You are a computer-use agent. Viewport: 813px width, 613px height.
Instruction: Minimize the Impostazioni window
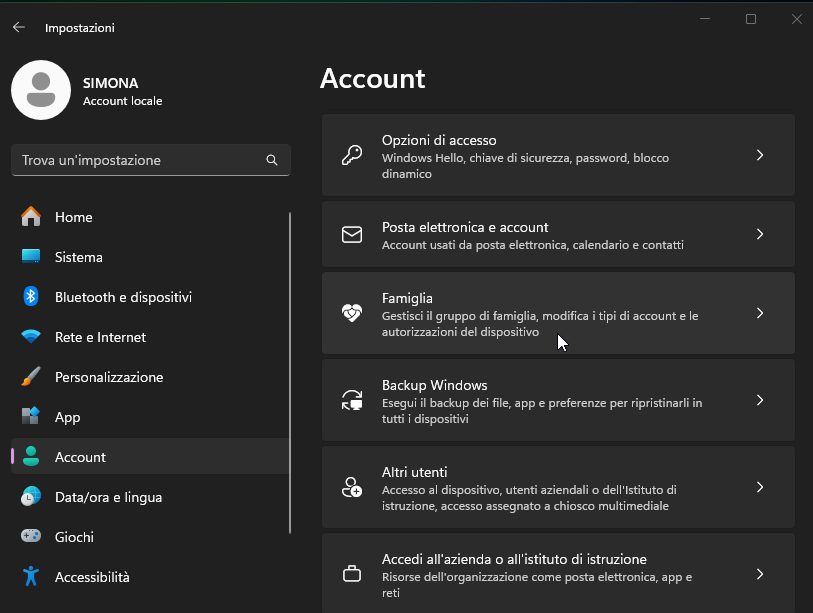point(705,19)
